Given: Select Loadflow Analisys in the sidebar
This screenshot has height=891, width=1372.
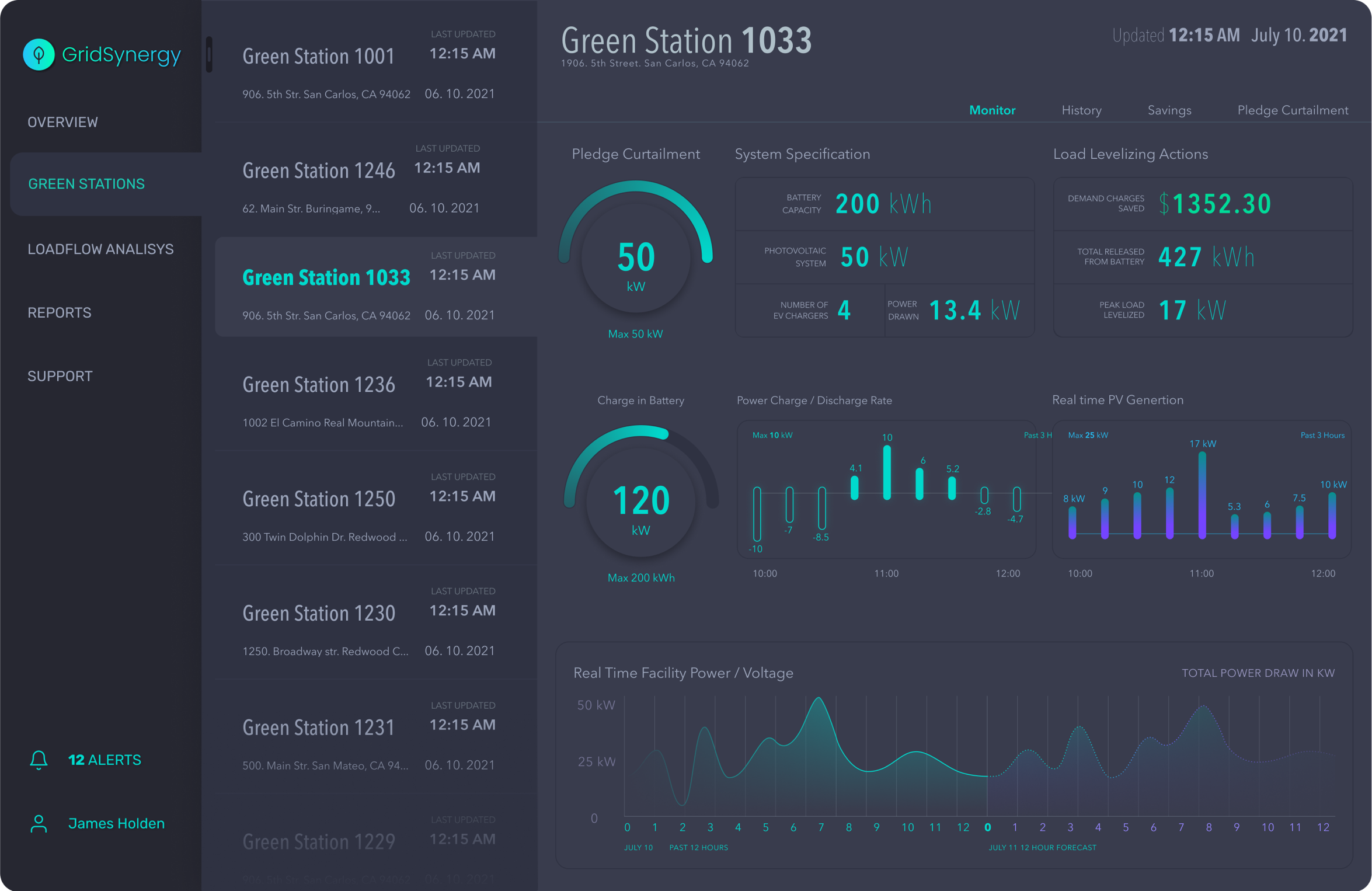Looking at the screenshot, I should (x=100, y=249).
